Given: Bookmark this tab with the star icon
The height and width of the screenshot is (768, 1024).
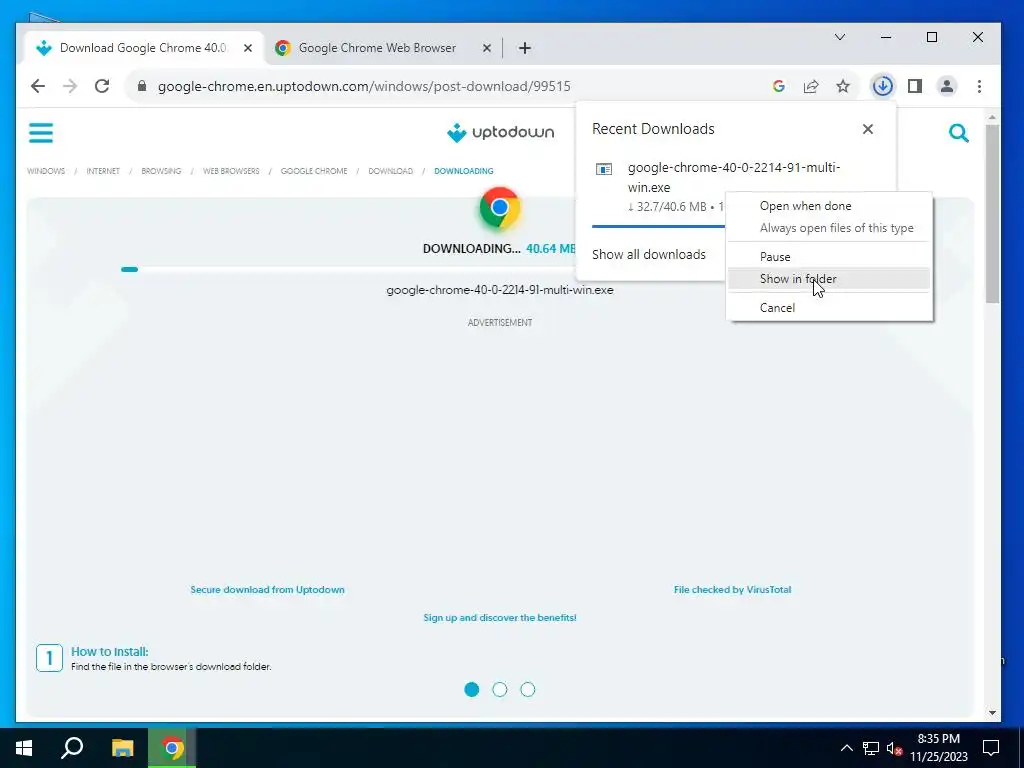Looking at the screenshot, I should point(843,86).
